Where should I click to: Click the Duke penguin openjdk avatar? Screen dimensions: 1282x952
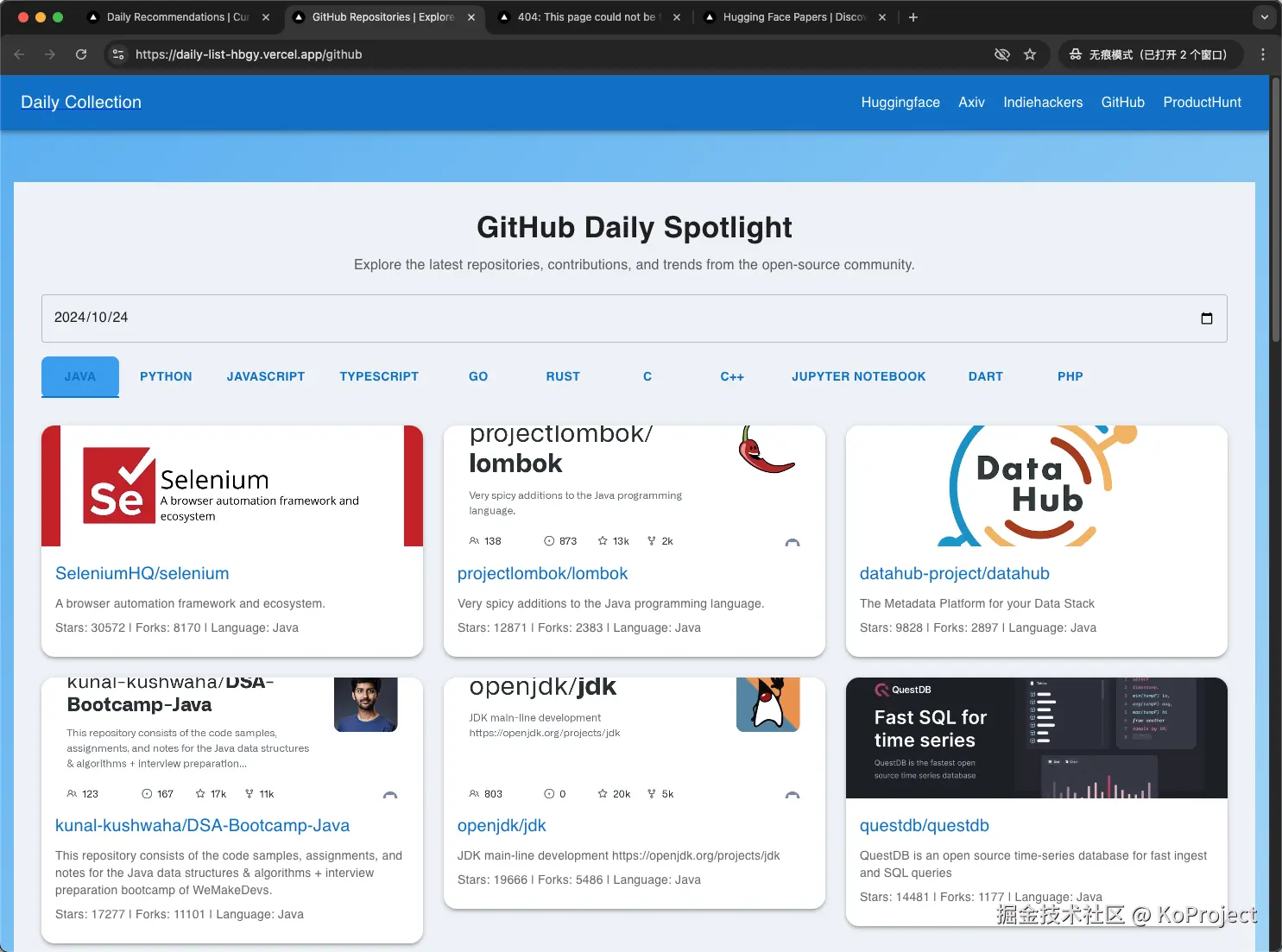[768, 704]
